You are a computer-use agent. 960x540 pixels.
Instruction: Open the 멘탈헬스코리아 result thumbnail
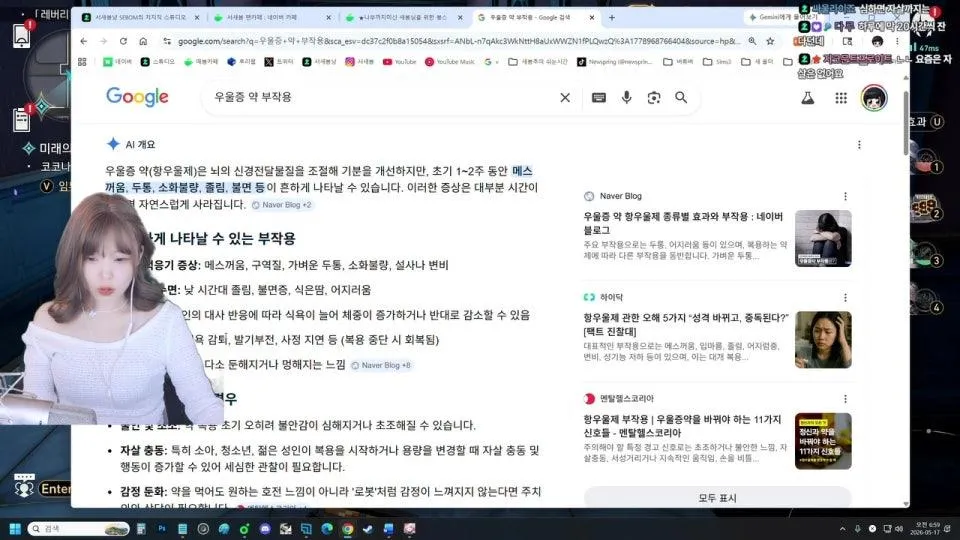[823, 441]
